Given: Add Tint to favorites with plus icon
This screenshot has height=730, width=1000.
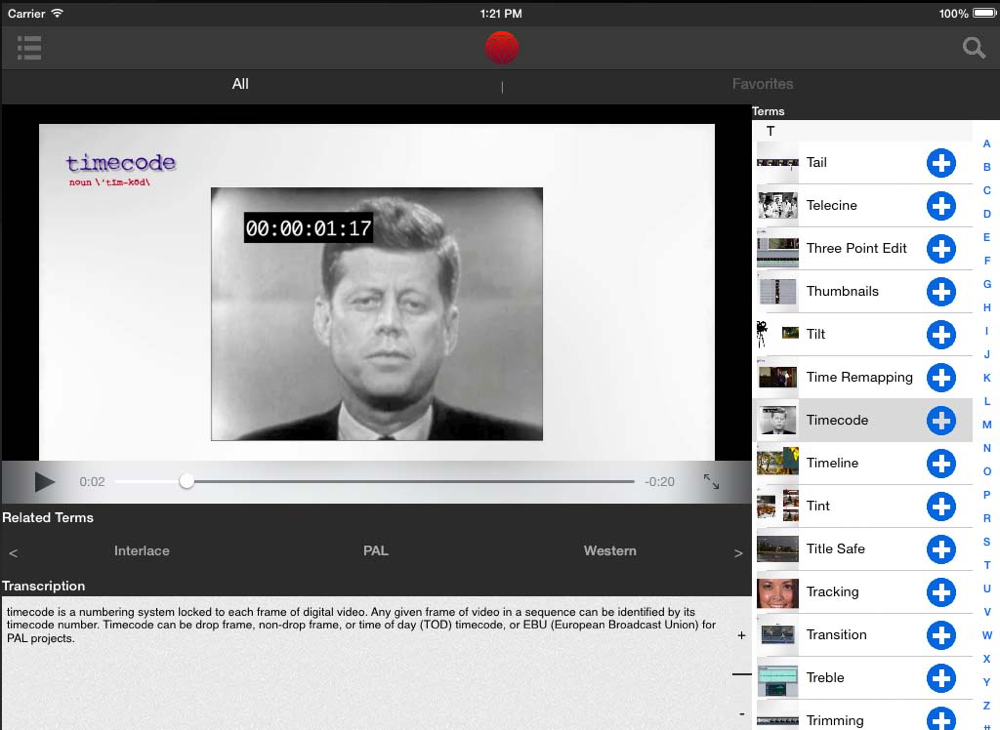Looking at the screenshot, I should (941, 506).
